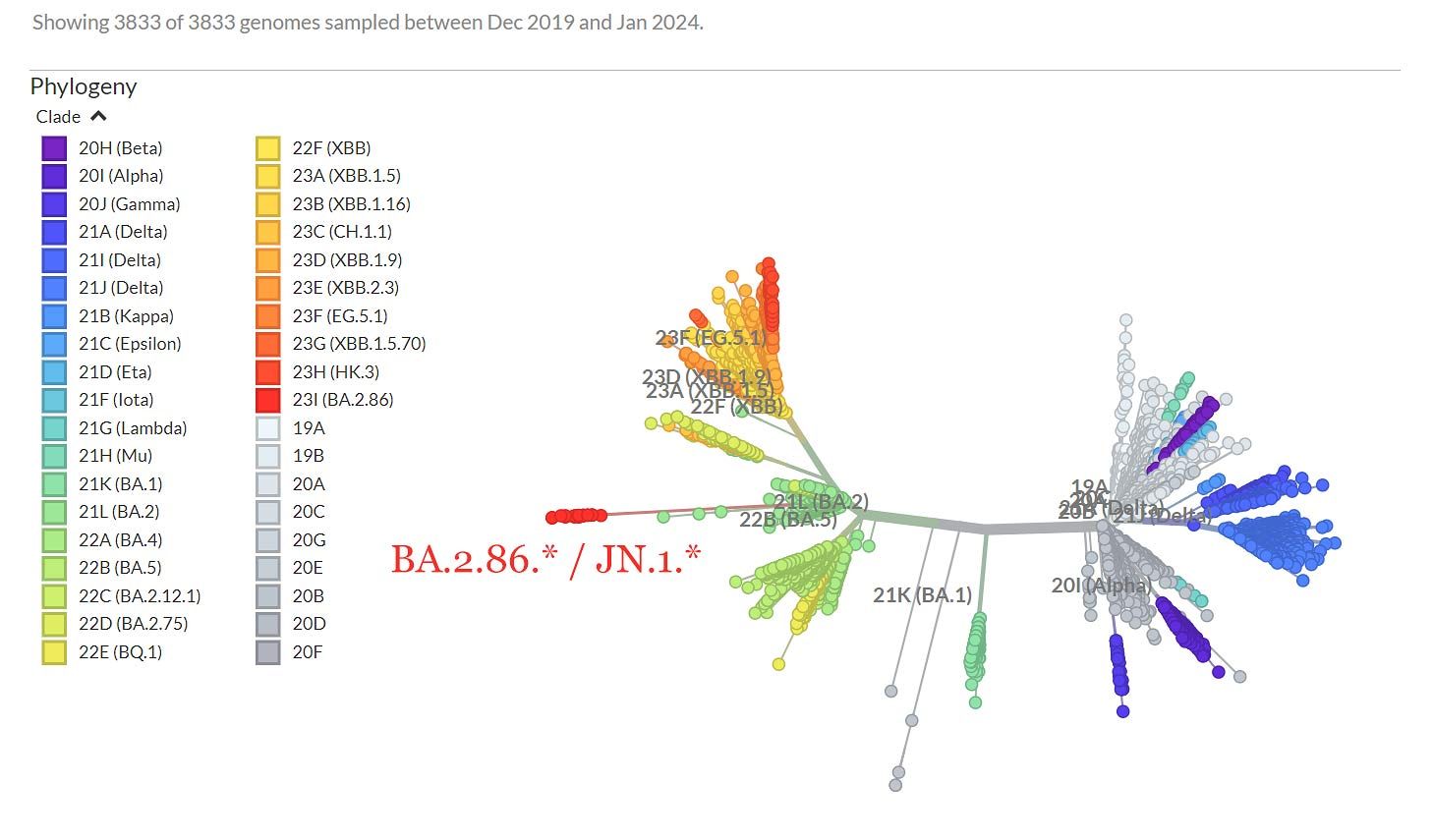
Task: Select the 23C (CH.1.1) legend swatch
Action: (x=268, y=232)
